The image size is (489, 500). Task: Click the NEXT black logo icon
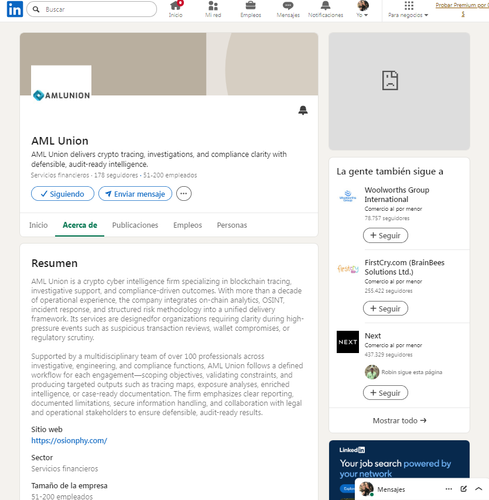[x=348, y=342]
